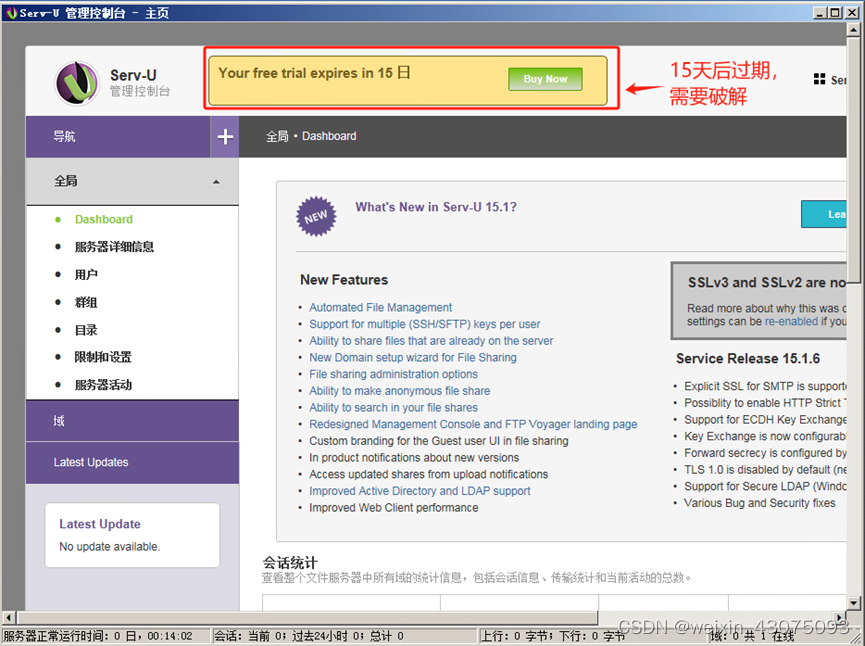Screen dimensions: 865x646
Task: Open 限制和设置 in the sidebar
Action: pos(103,357)
